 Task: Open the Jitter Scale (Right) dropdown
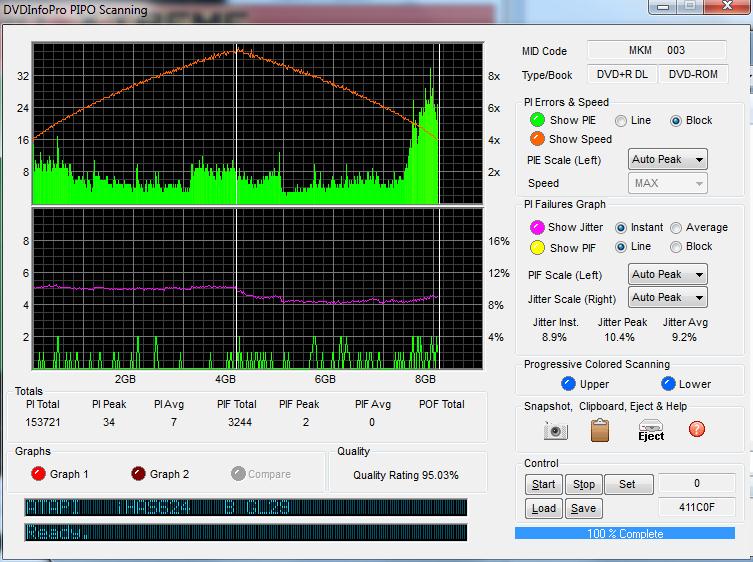tap(667, 297)
